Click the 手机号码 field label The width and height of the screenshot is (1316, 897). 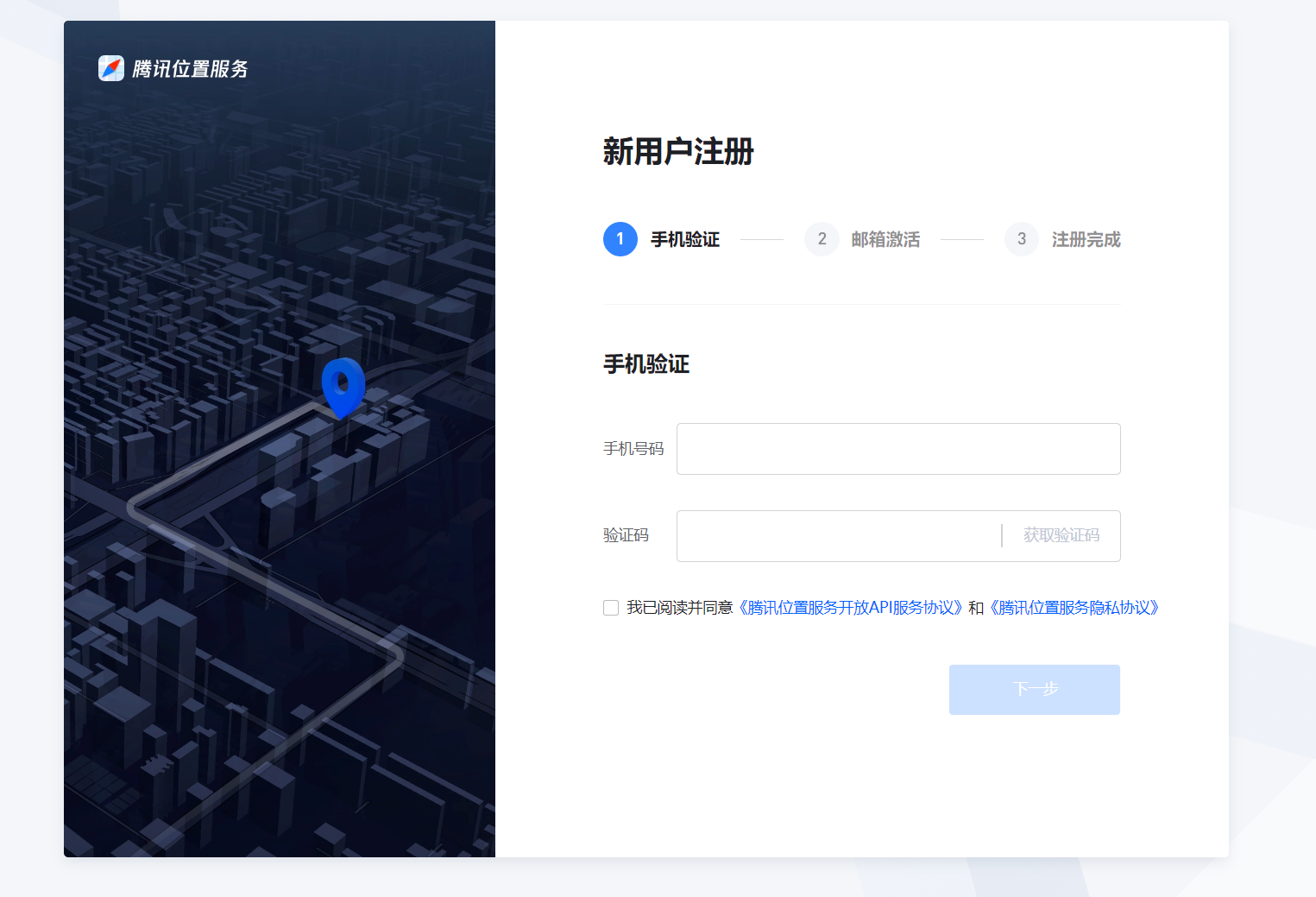(633, 449)
